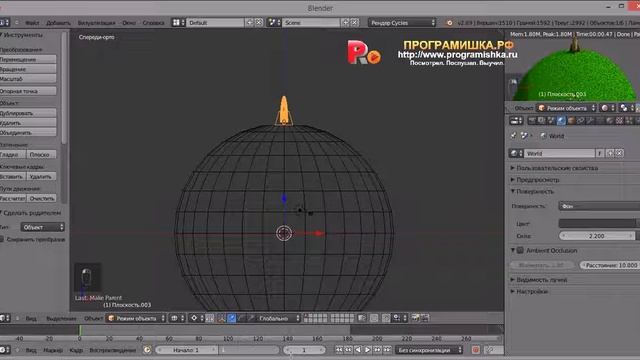Open pivot point selector in viewport header
640x360 pixels.
point(197,318)
